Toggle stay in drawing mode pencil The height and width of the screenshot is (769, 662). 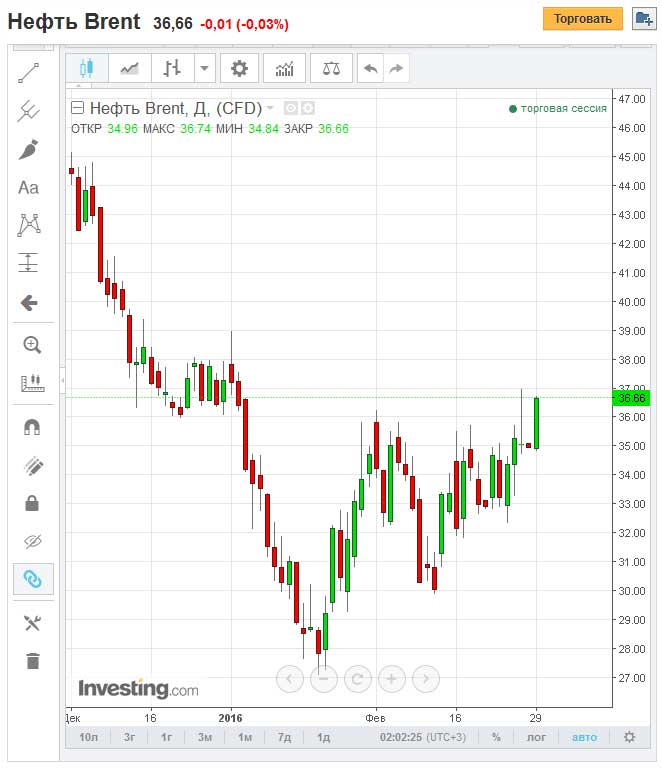[x=32, y=466]
